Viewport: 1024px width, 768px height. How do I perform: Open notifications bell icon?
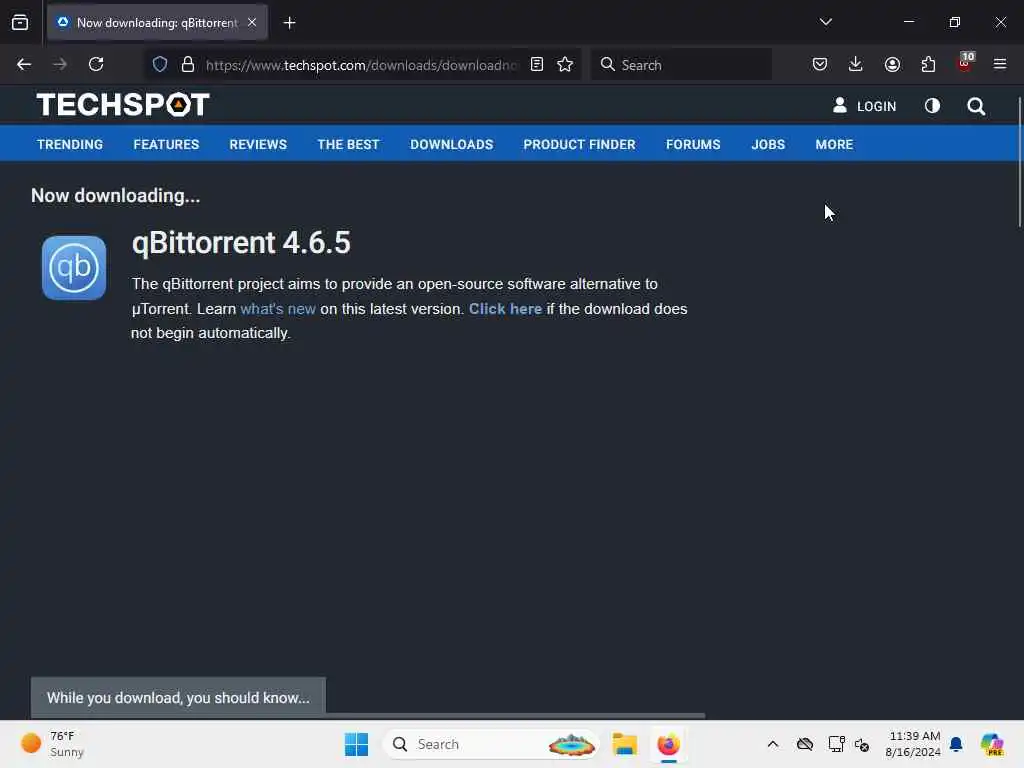tap(956, 744)
